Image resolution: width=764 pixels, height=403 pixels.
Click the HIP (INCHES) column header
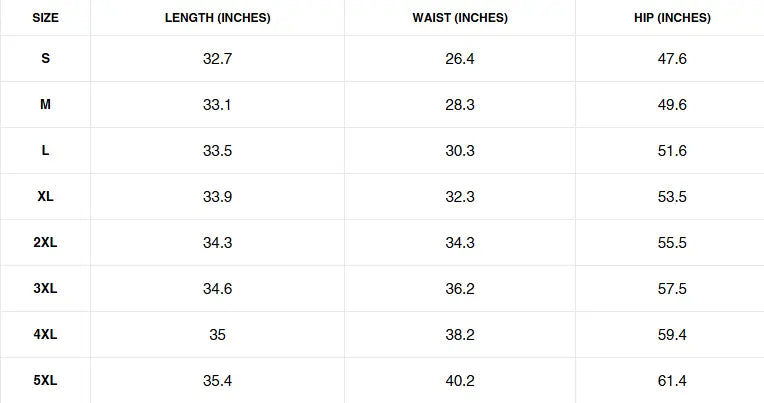coord(672,18)
